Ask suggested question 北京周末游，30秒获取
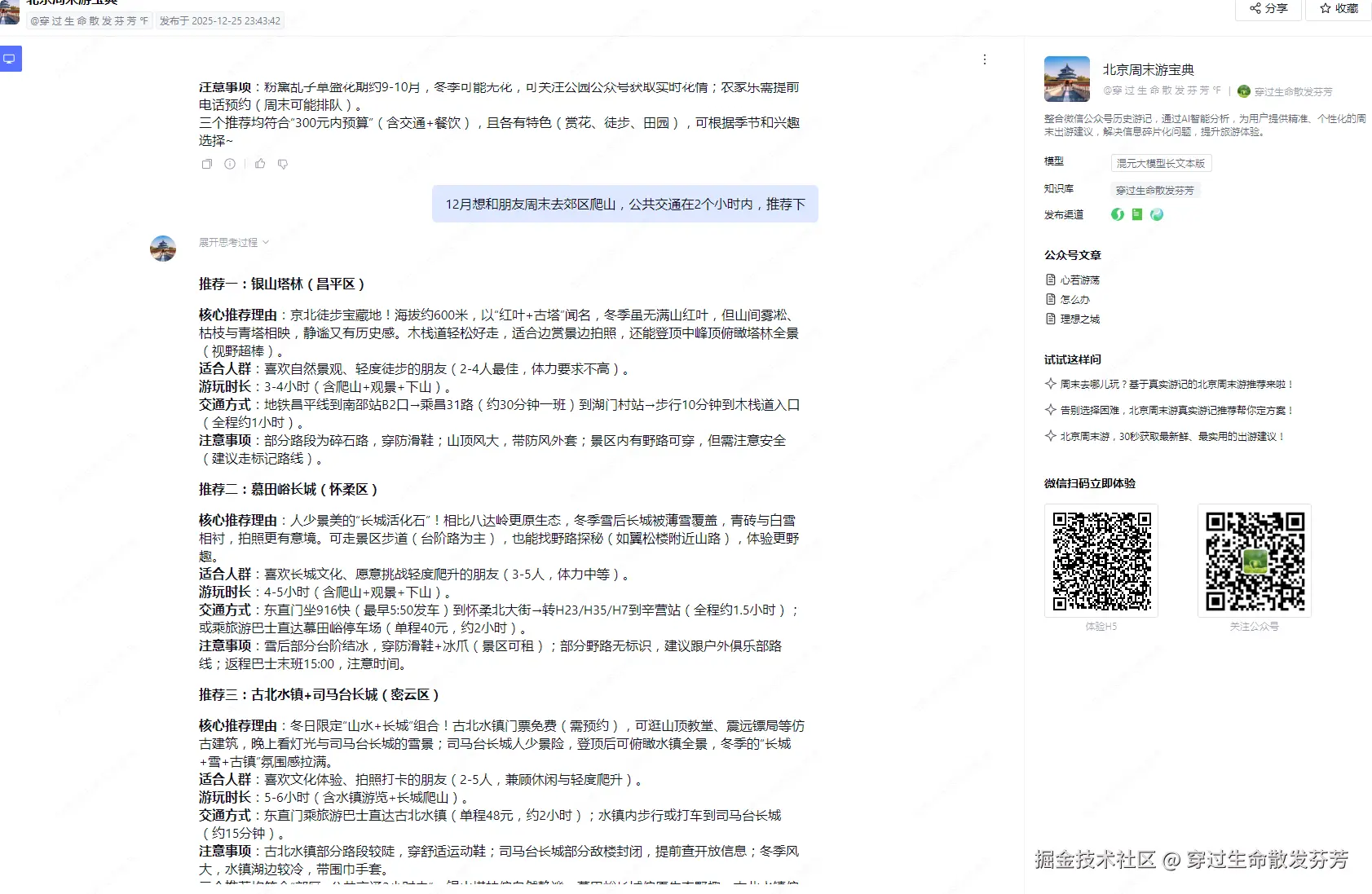Viewport: 1372px width, 894px height. (x=1172, y=436)
